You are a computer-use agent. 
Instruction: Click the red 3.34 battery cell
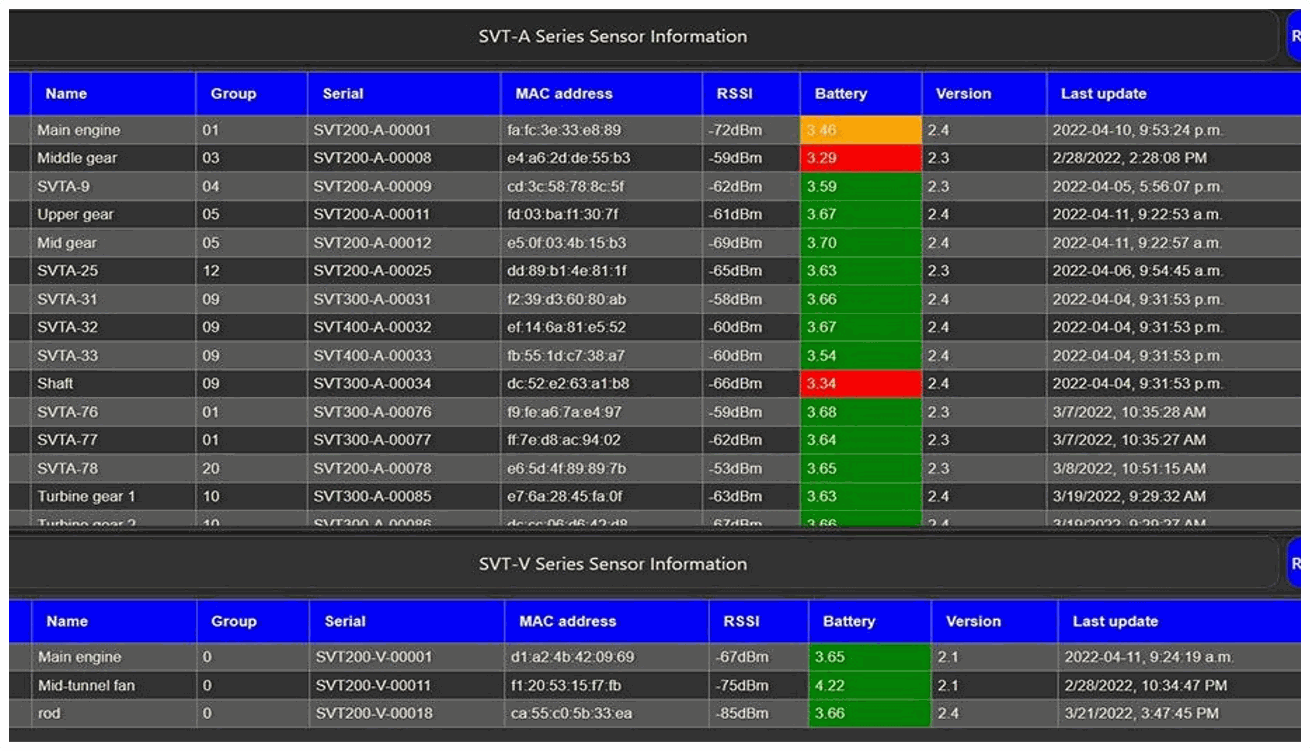861,383
